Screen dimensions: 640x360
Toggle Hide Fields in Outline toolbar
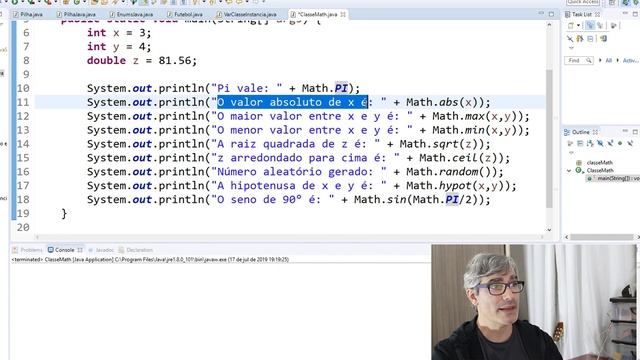[600, 143]
